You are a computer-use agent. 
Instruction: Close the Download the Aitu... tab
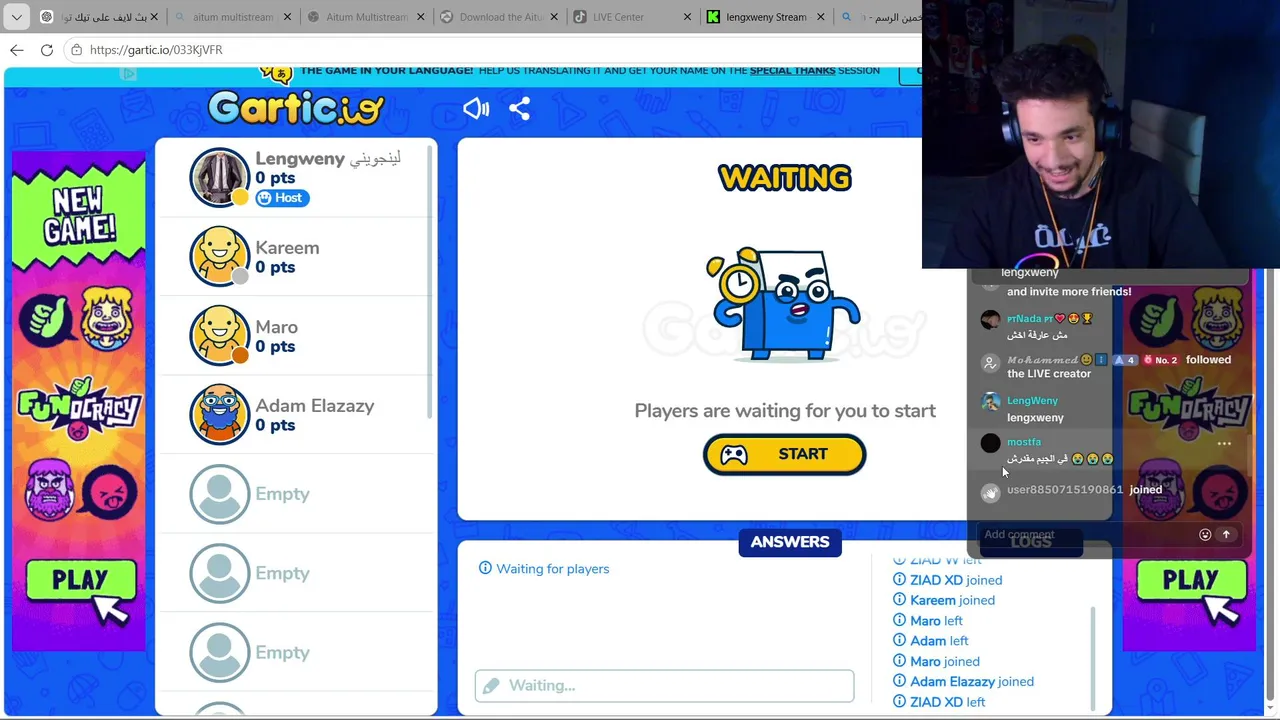click(x=556, y=17)
